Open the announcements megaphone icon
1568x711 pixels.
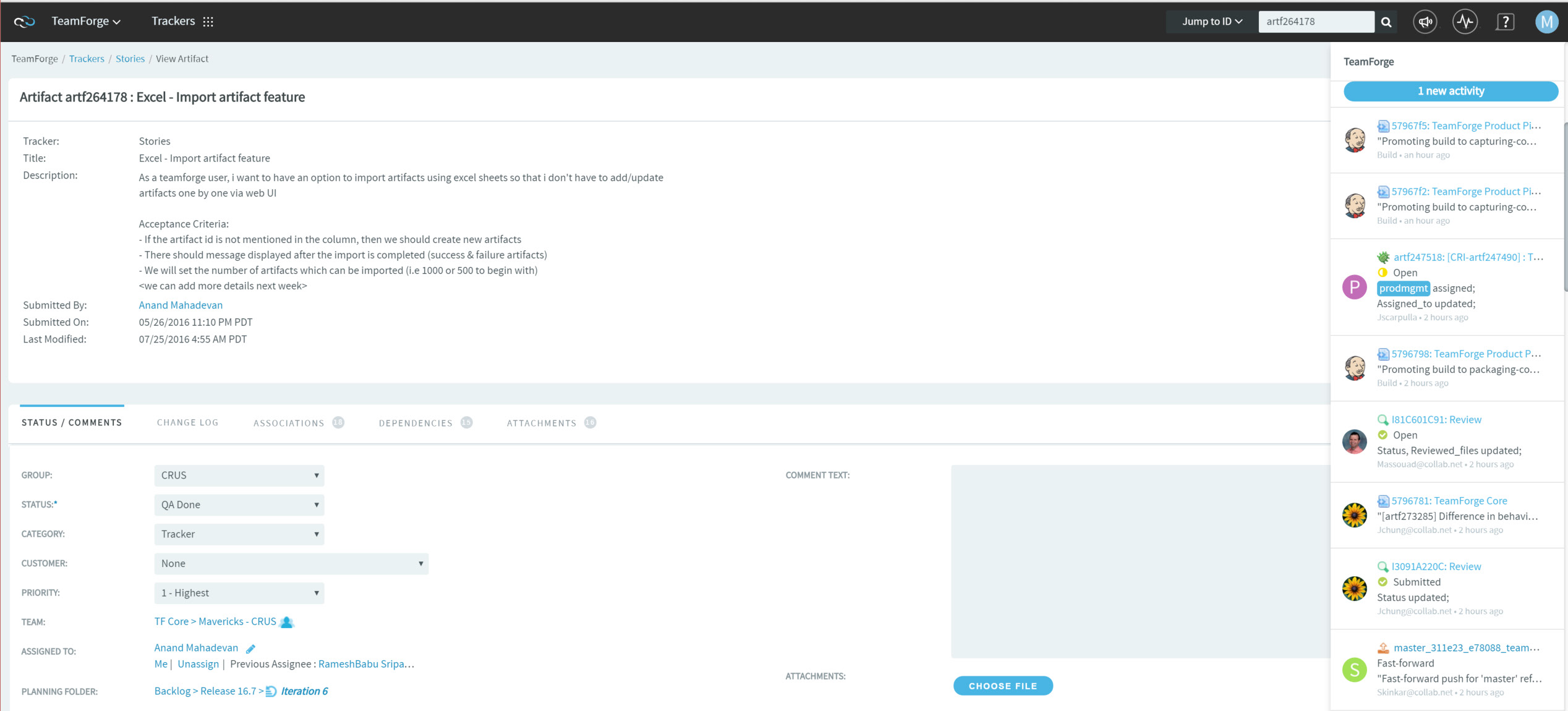[x=1425, y=22]
